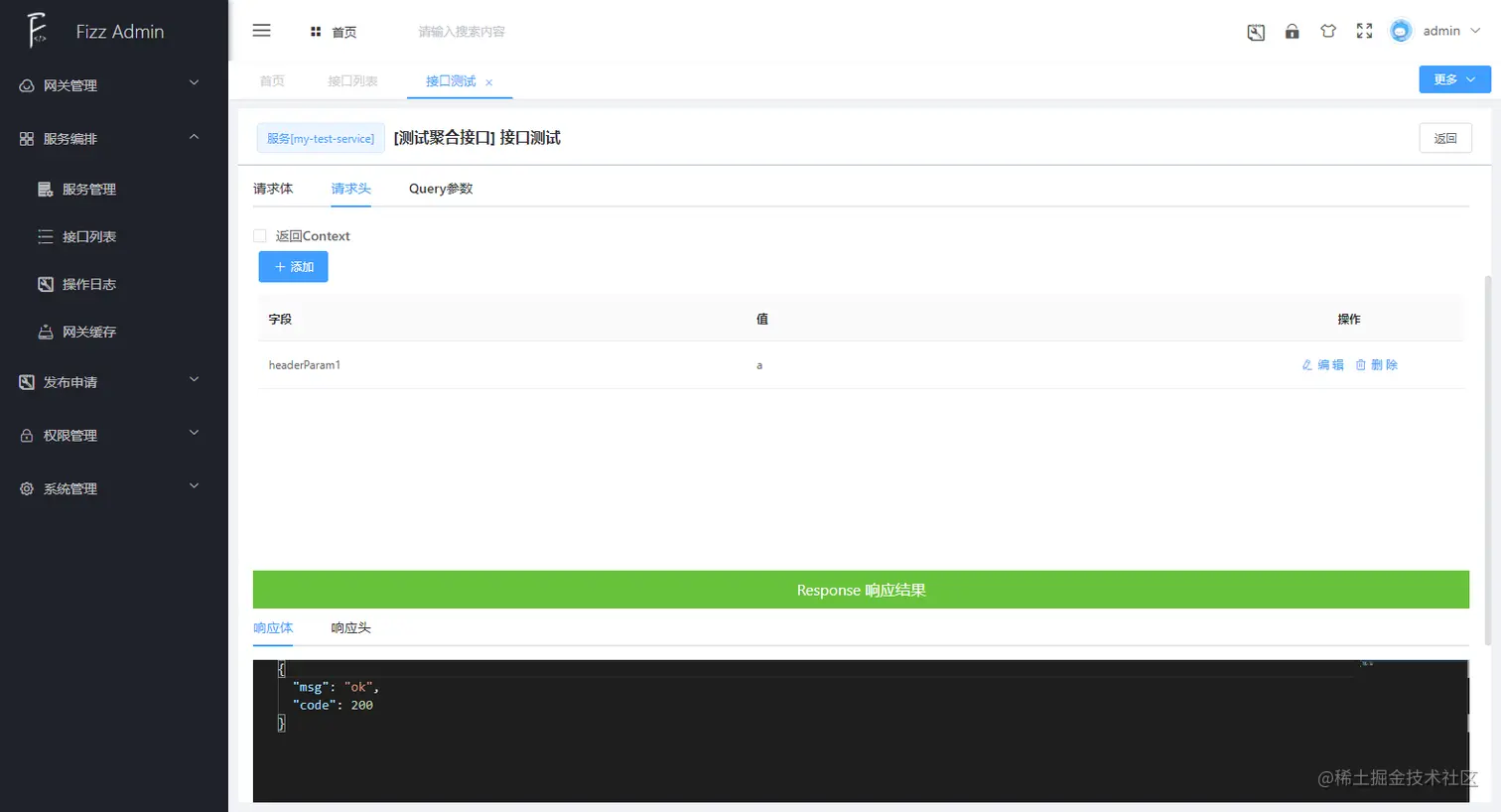The height and width of the screenshot is (812, 1501).
Task: Click the 权限管理 lock icon
Action: point(27,436)
